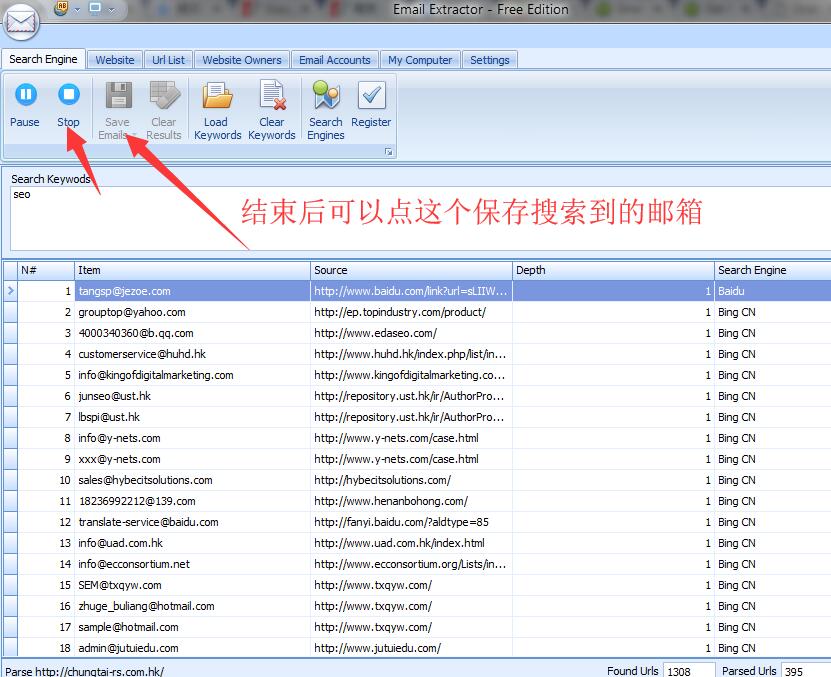Screen dimensions: 831x677
Task: Open the ribbon group dialog launcher
Action: [x=388, y=152]
